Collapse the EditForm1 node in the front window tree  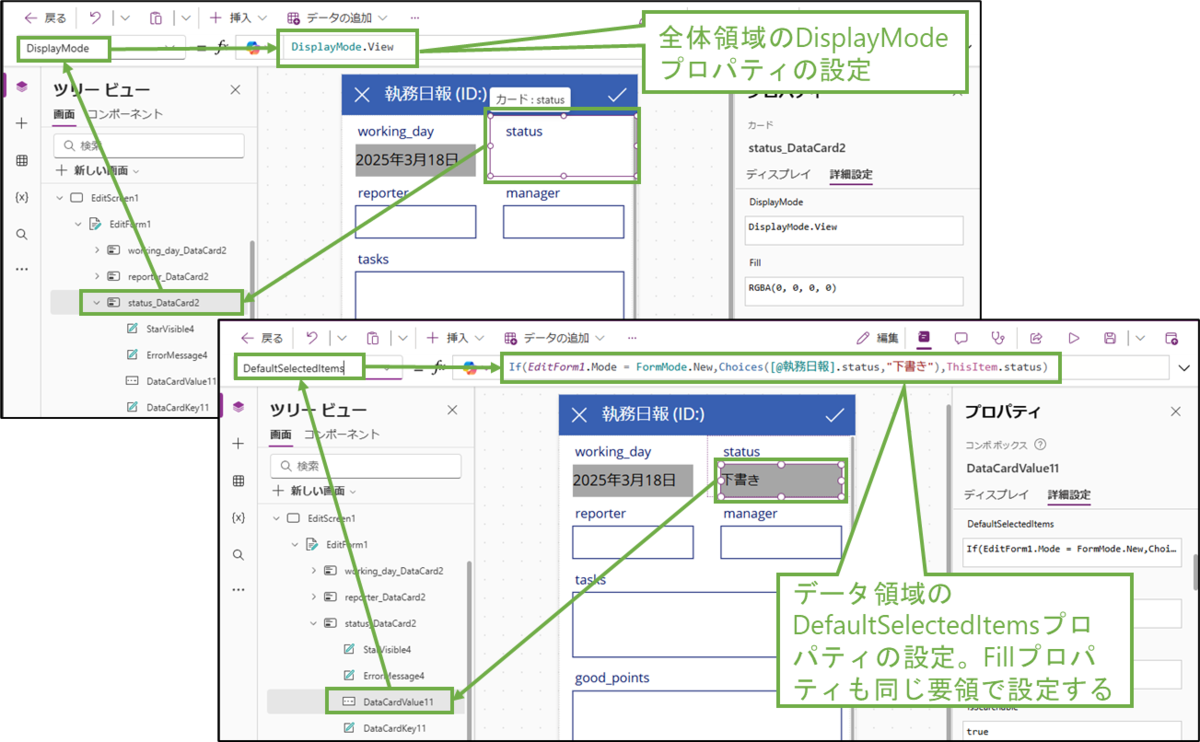(295, 544)
